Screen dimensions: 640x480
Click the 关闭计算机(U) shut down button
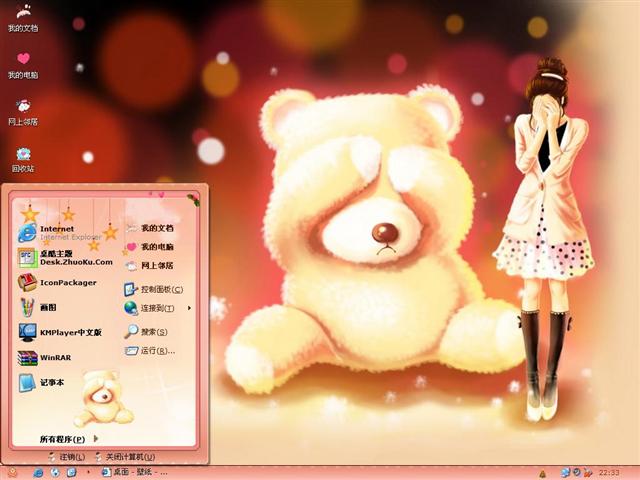[x=124, y=457]
